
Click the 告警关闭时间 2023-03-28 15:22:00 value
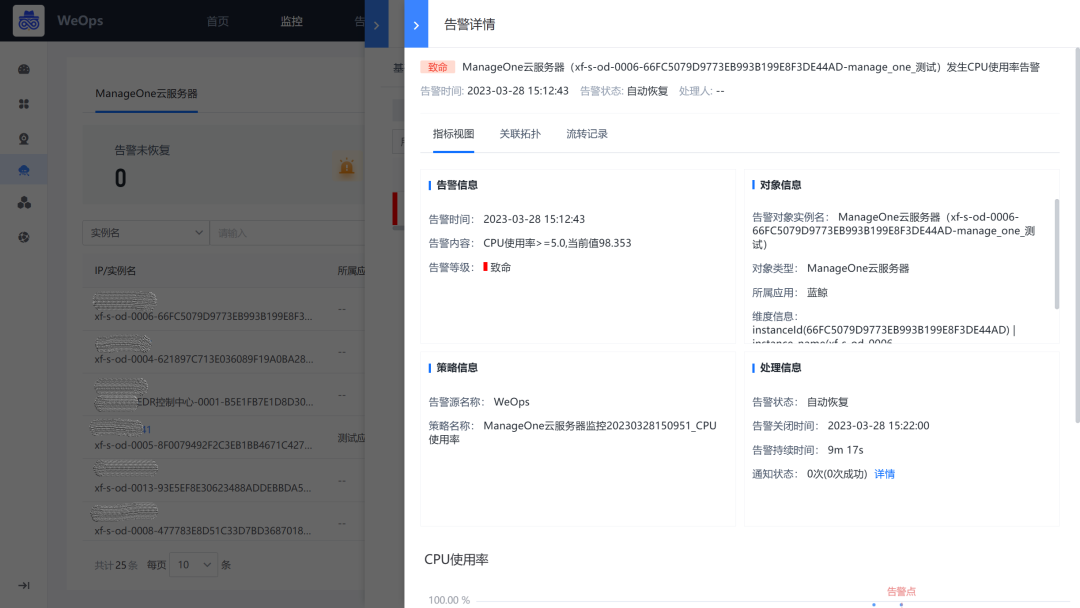click(x=878, y=426)
